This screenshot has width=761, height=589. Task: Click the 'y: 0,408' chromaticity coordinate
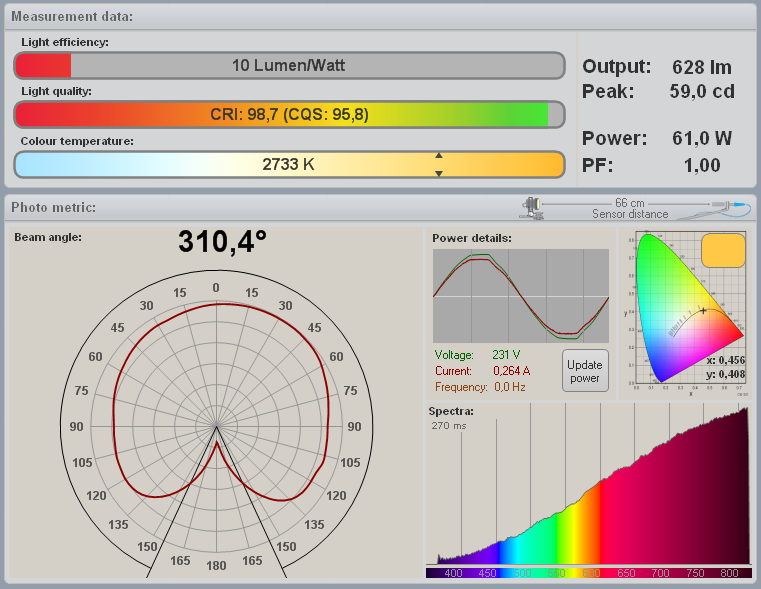725,374
